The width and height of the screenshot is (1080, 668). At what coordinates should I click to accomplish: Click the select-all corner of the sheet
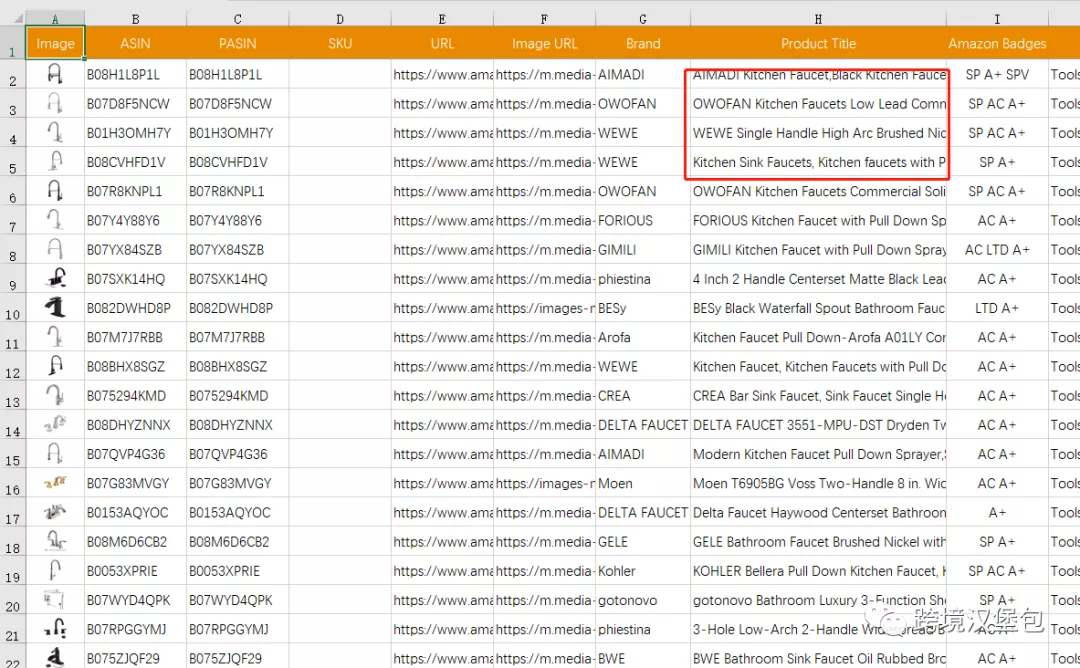coord(12,19)
